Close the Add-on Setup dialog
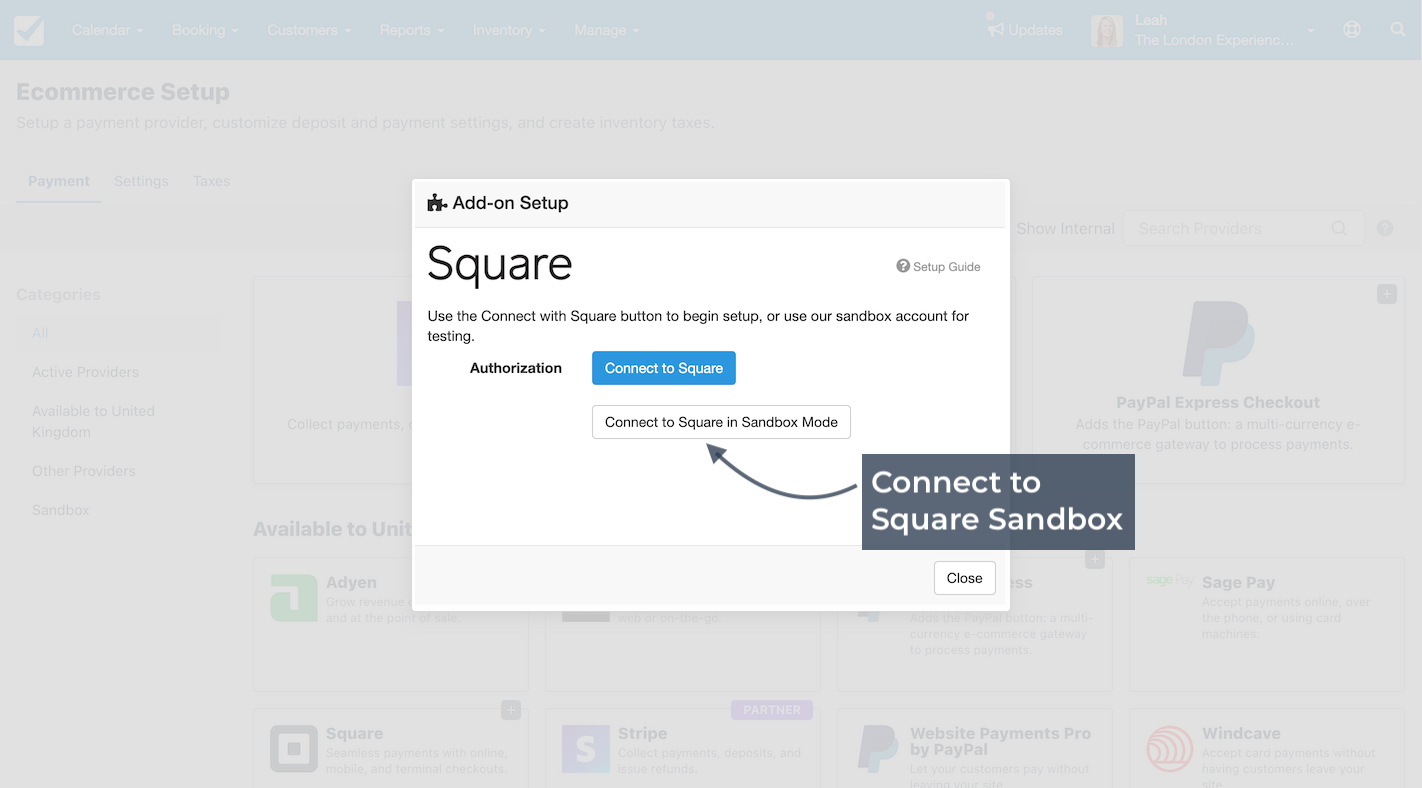This screenshot has height=788, width=1422. (965, 578)
